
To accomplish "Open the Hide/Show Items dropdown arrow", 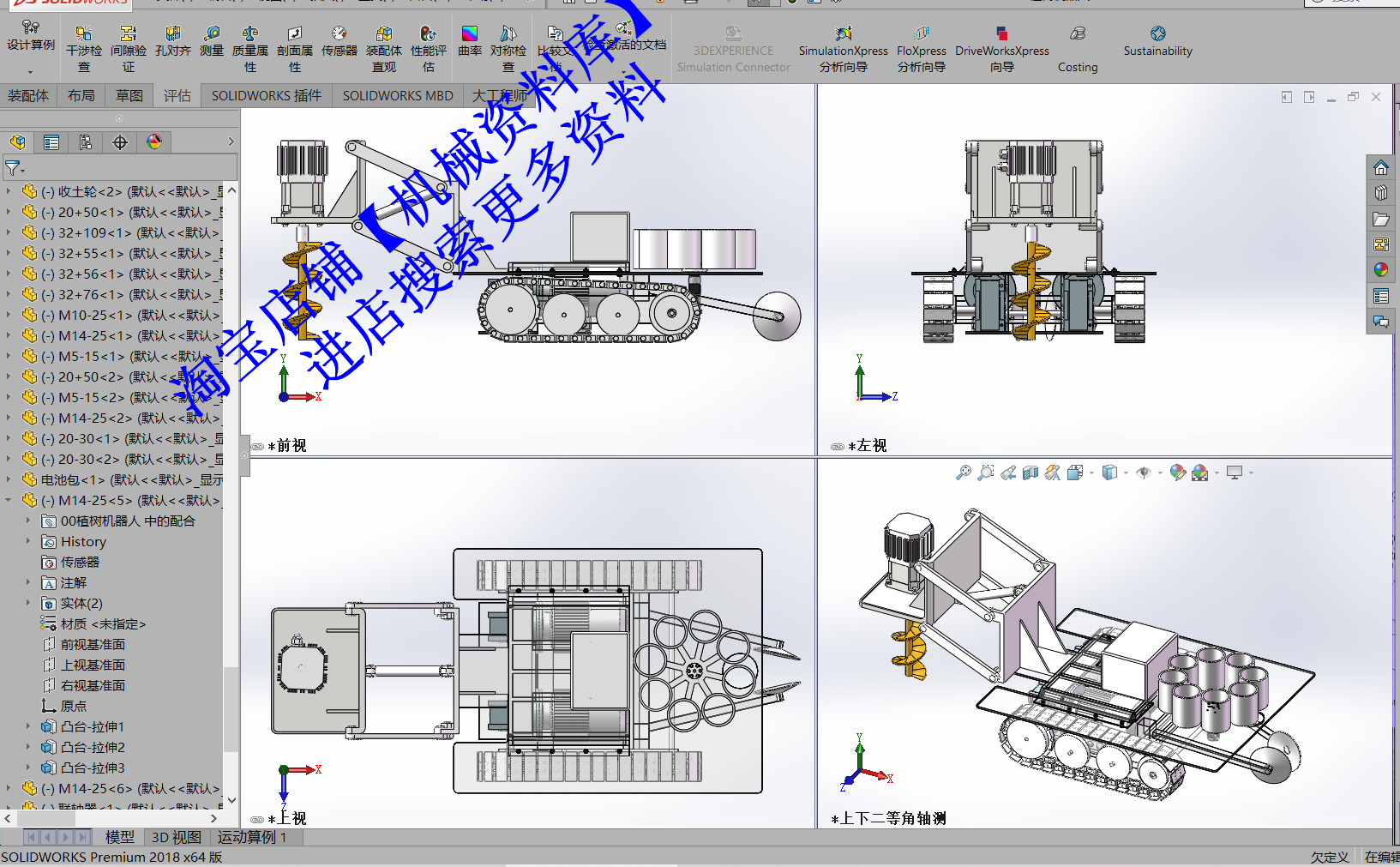I will (x=1159, y=473).
